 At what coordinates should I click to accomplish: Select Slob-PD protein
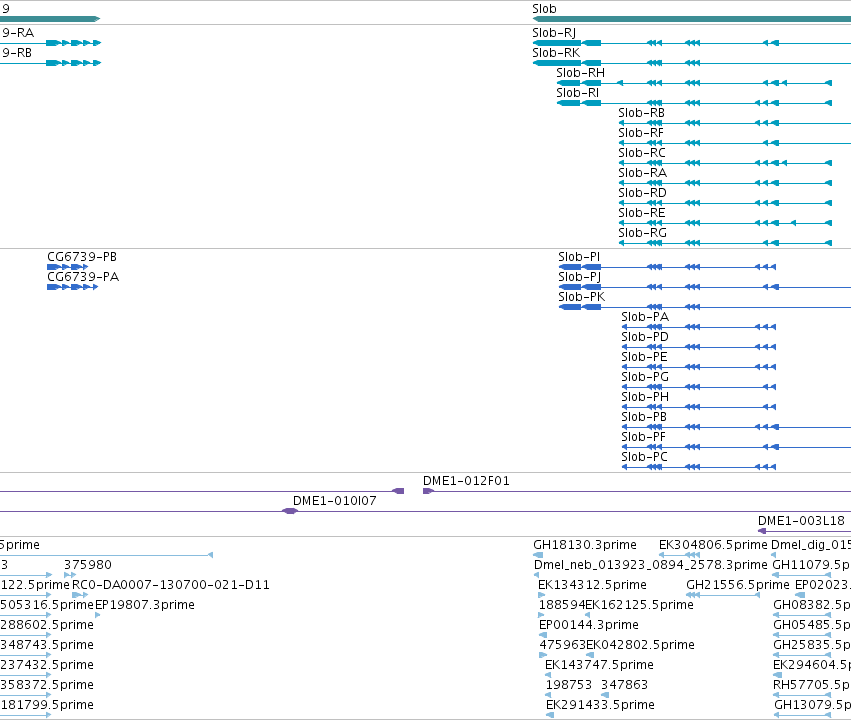(x=645, y=337)
